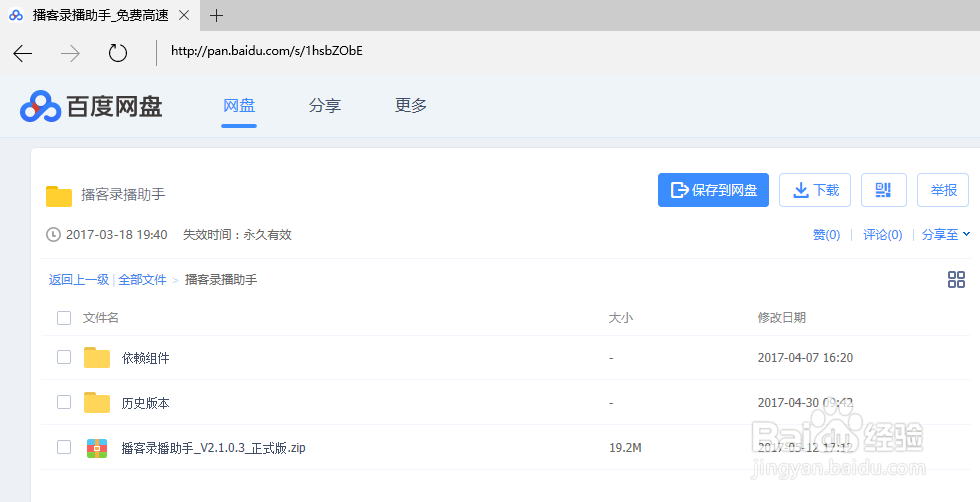Screen dimensions: 980x502
Task: Click the 保存到网盘 button
Action: pyautogui.click(x=713, y=190)
